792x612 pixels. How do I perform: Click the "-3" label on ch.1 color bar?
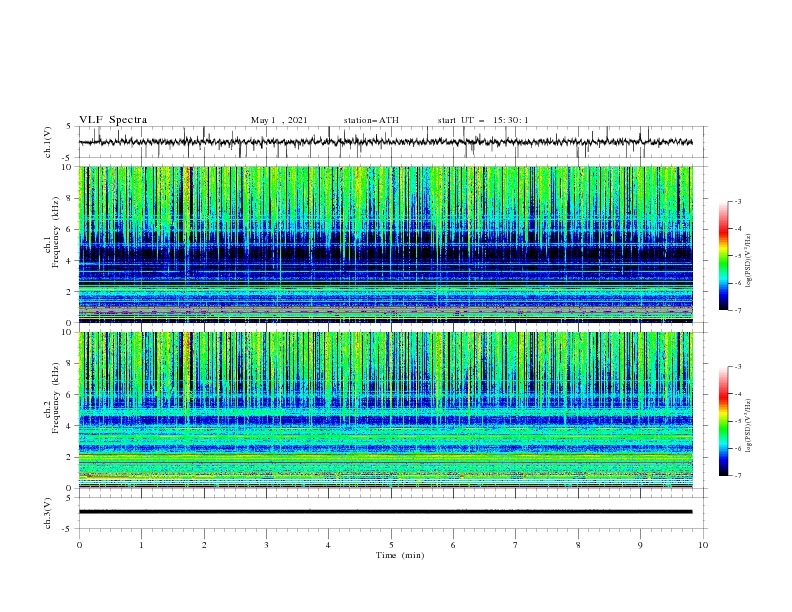[738, 201]
